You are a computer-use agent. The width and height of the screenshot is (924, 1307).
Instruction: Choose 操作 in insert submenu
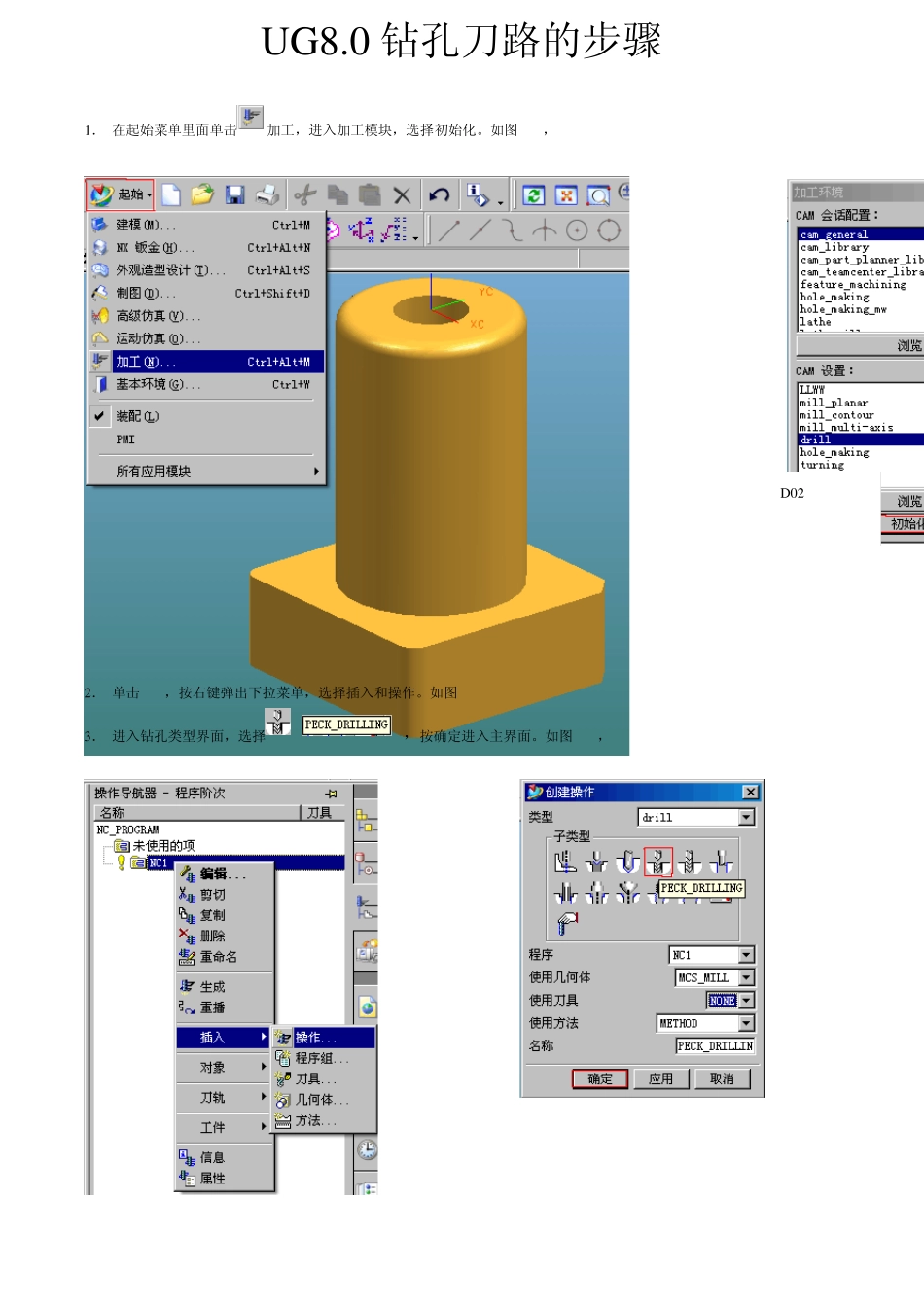coord(324,1038)
